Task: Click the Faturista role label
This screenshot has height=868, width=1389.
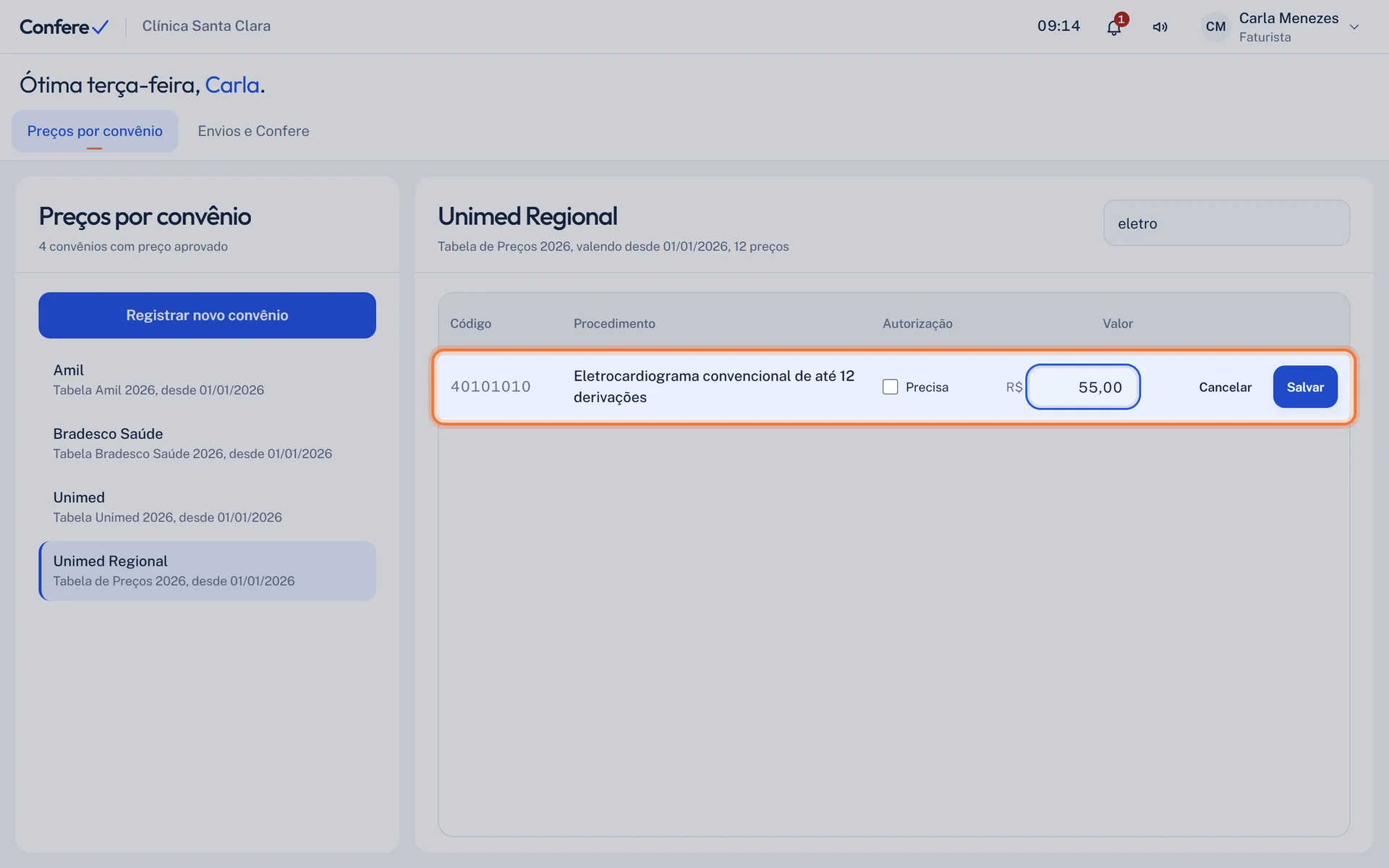Action: (1265, 37)
